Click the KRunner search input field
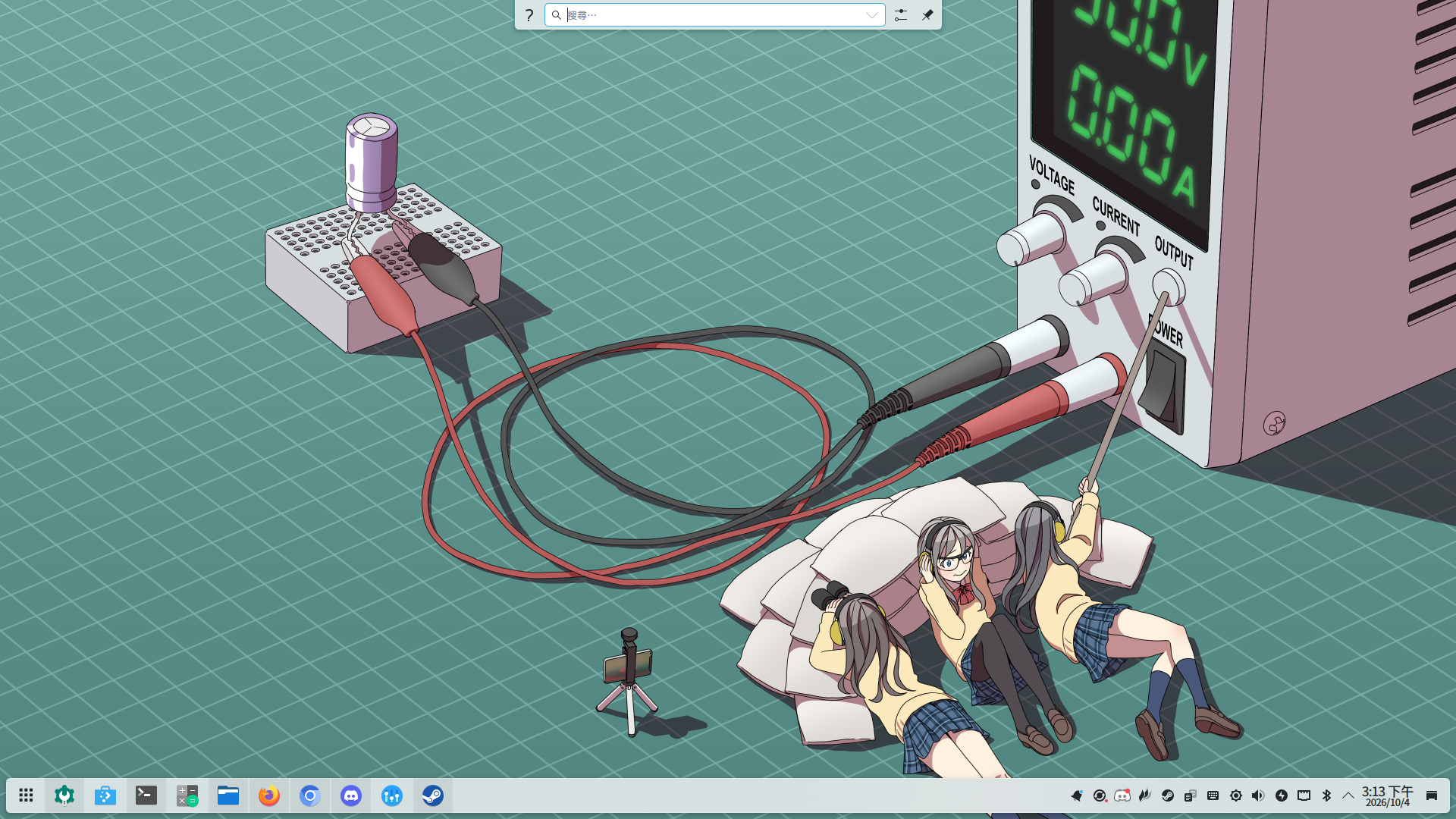This screenshot has height=819, width=1456. coord(714,15)
